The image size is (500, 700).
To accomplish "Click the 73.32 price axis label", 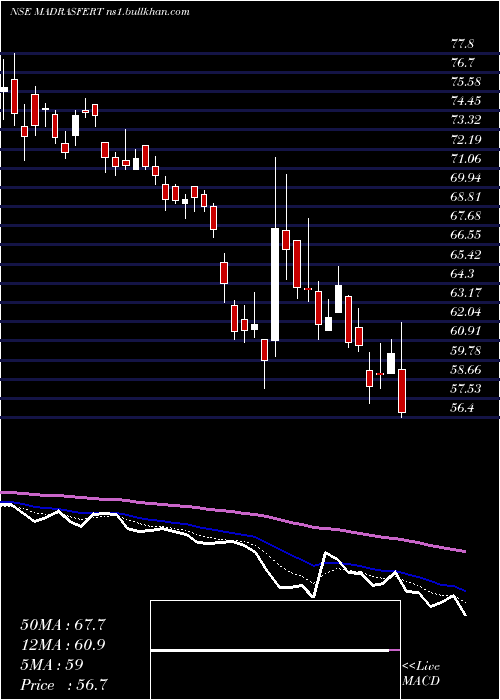I will pyautogui.click(x=466, y=121).
